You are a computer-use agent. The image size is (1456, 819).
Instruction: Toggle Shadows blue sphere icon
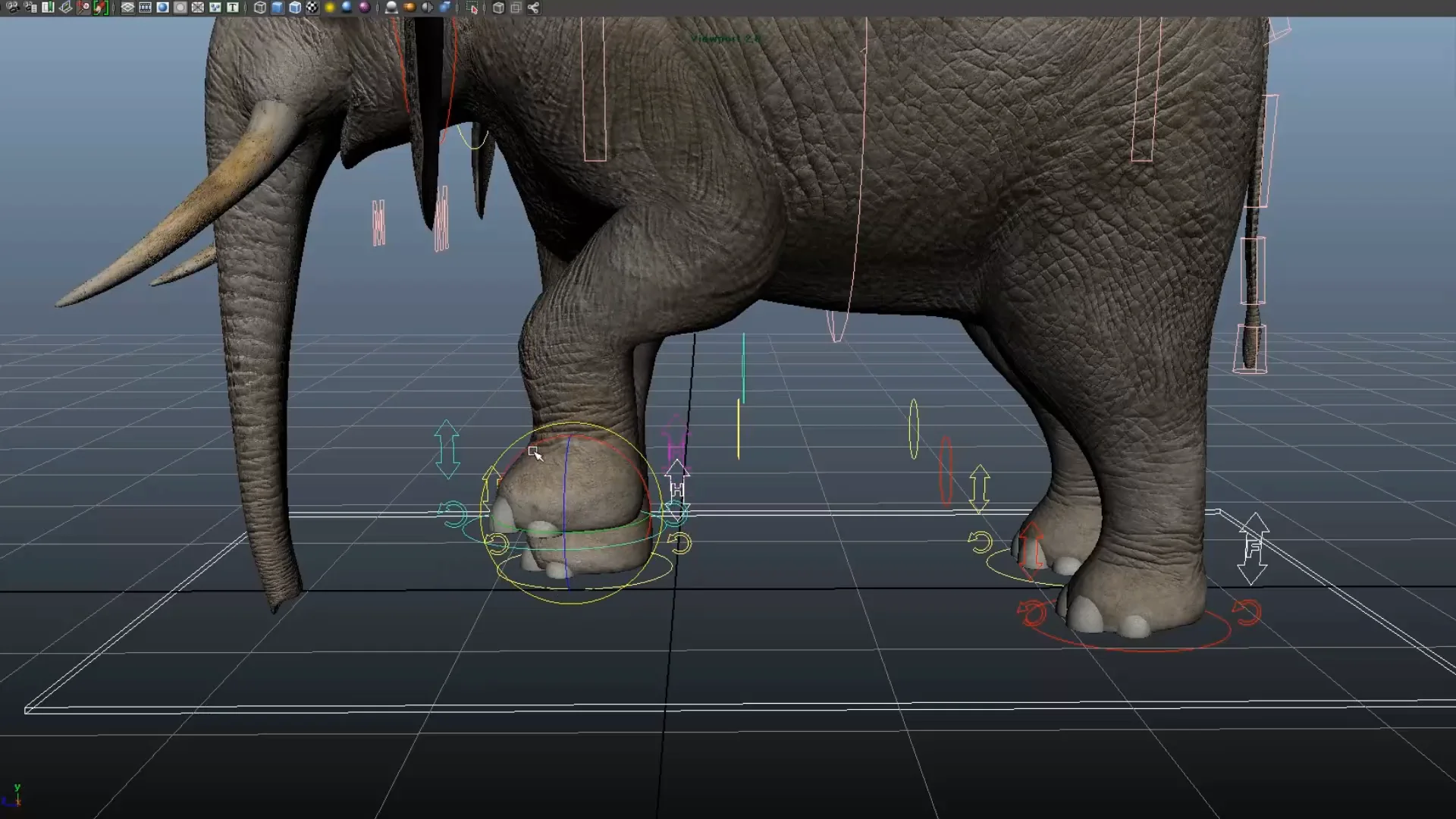[347, 8]
